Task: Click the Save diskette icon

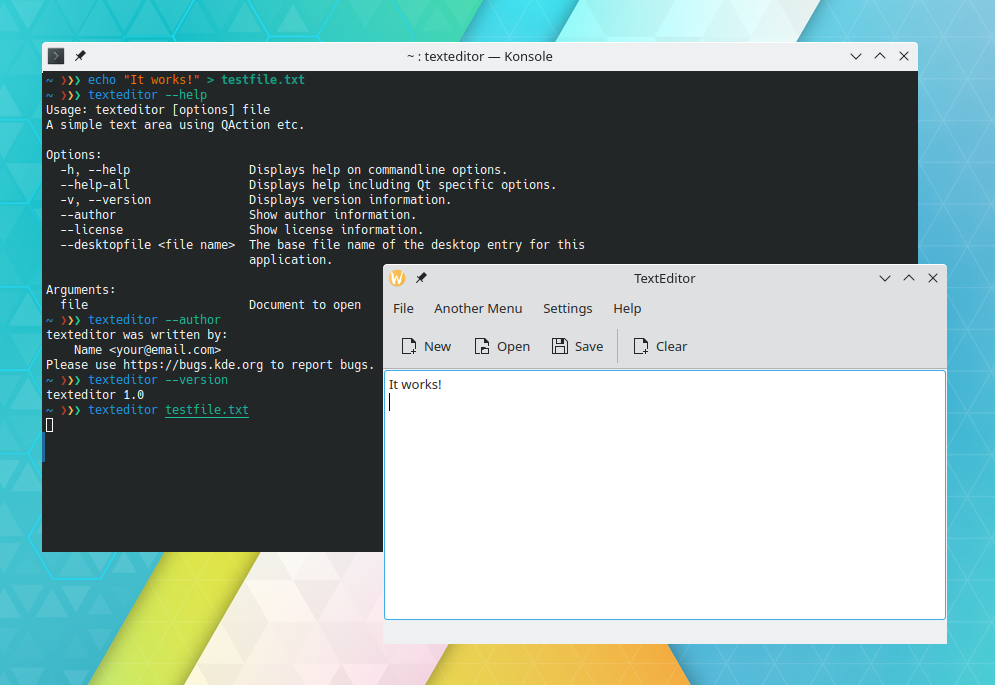Action: coord(559,345)
